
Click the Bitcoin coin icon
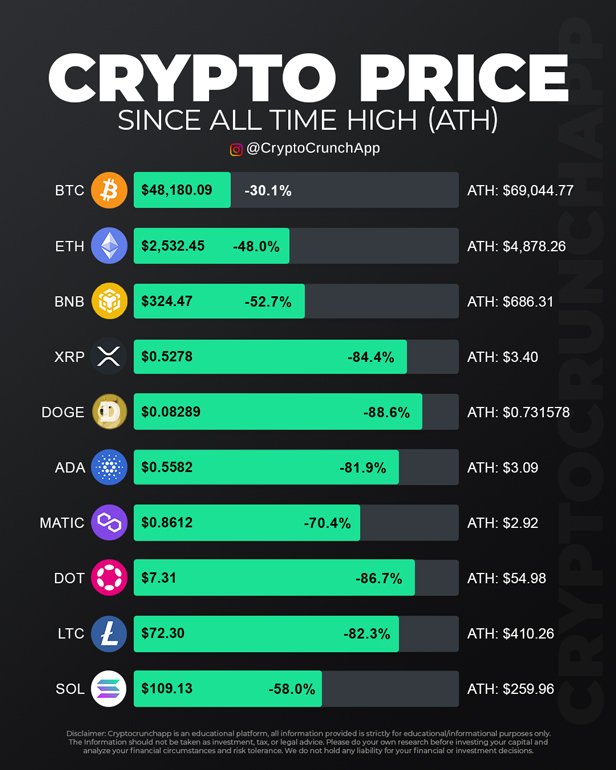tap(109, 190)
